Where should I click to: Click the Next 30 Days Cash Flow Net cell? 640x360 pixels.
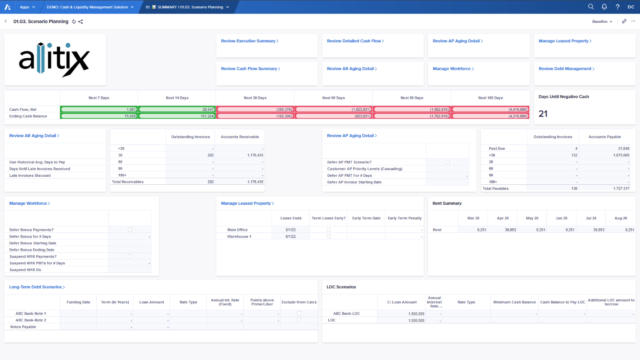click(255, 109)
